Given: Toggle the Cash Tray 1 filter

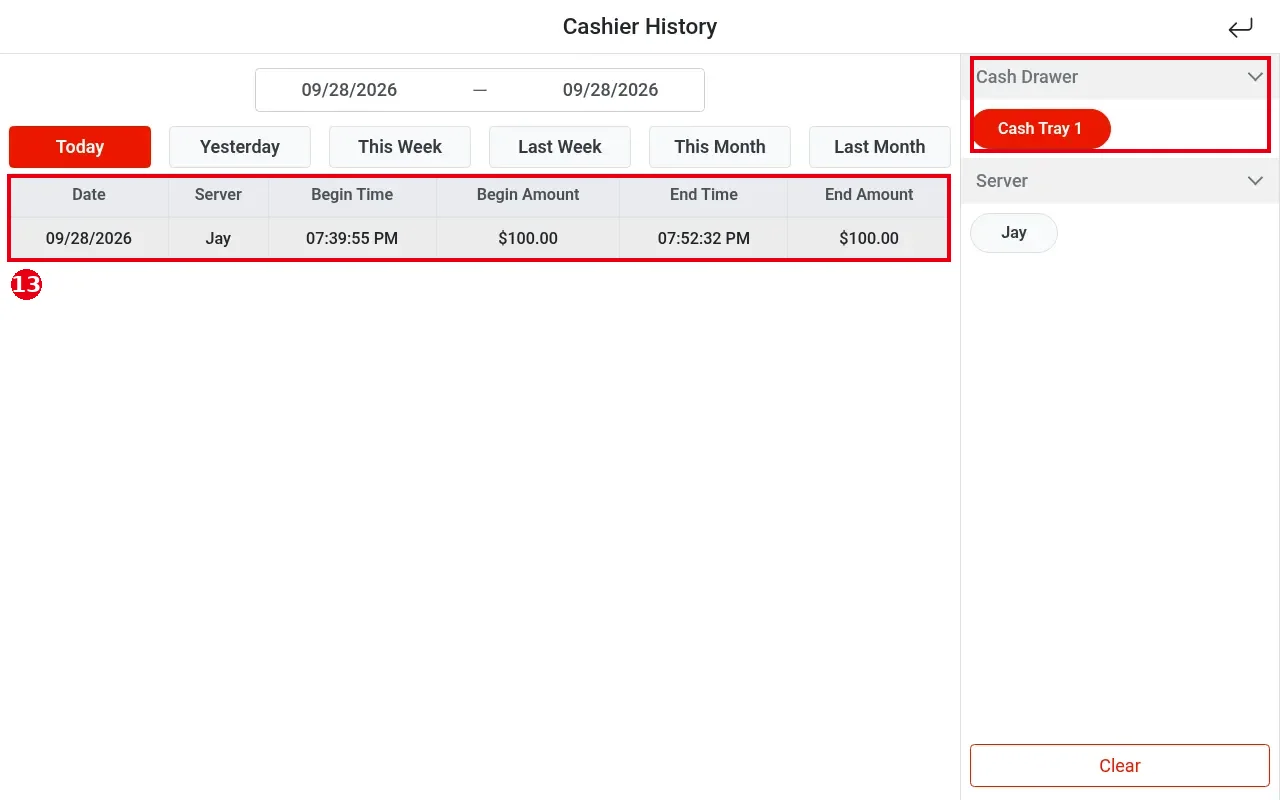Looking at the screenshot, I should click(1040, 129).
